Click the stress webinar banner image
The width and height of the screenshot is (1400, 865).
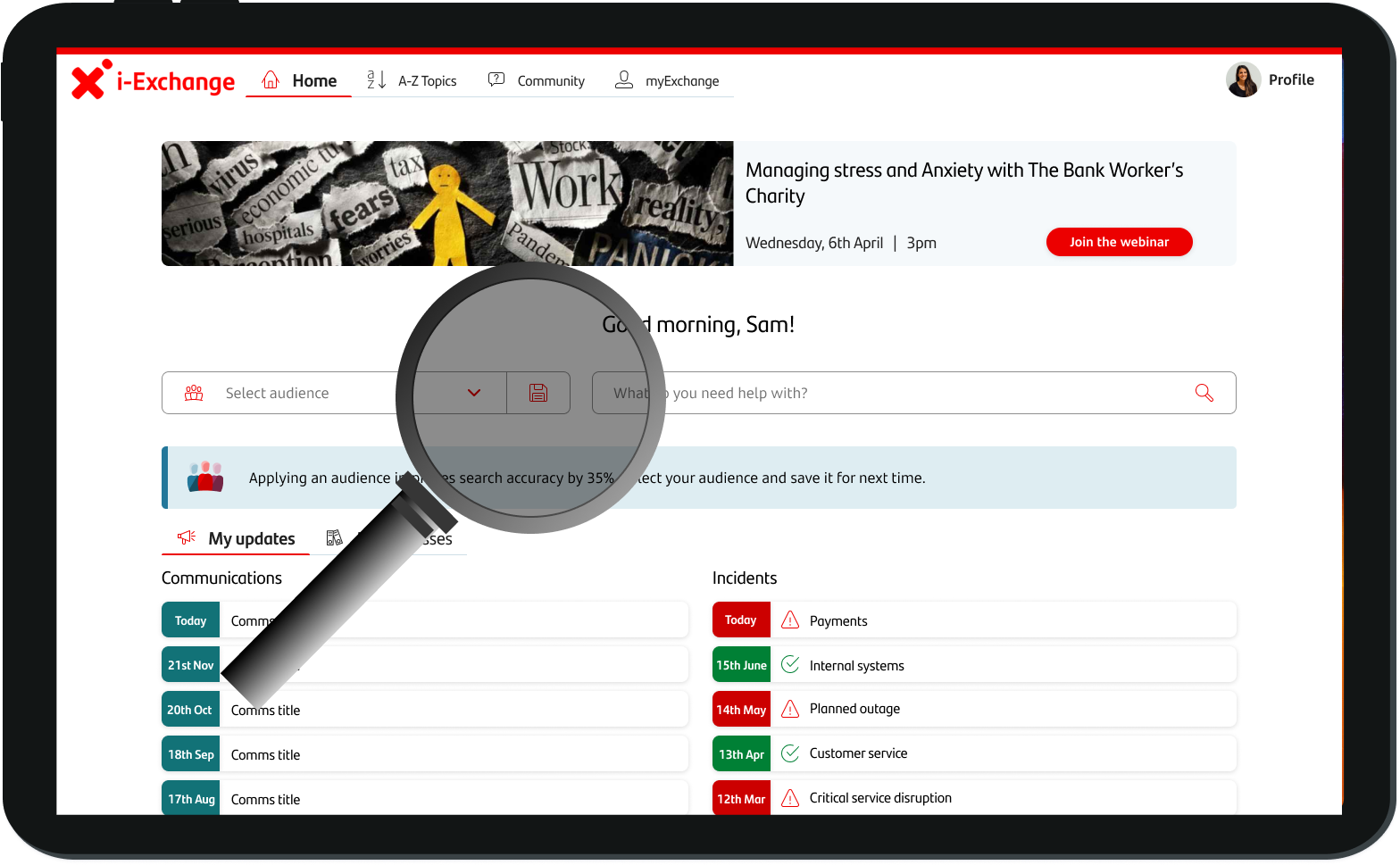coord(447,204)
